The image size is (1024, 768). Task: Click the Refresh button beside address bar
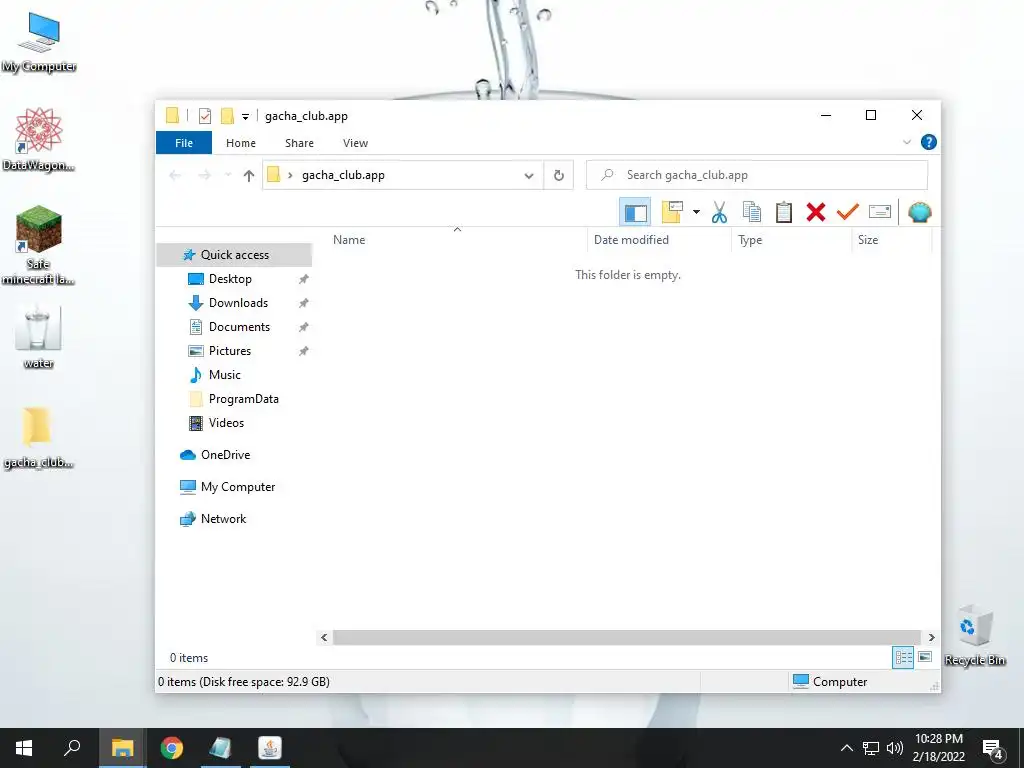558,175
